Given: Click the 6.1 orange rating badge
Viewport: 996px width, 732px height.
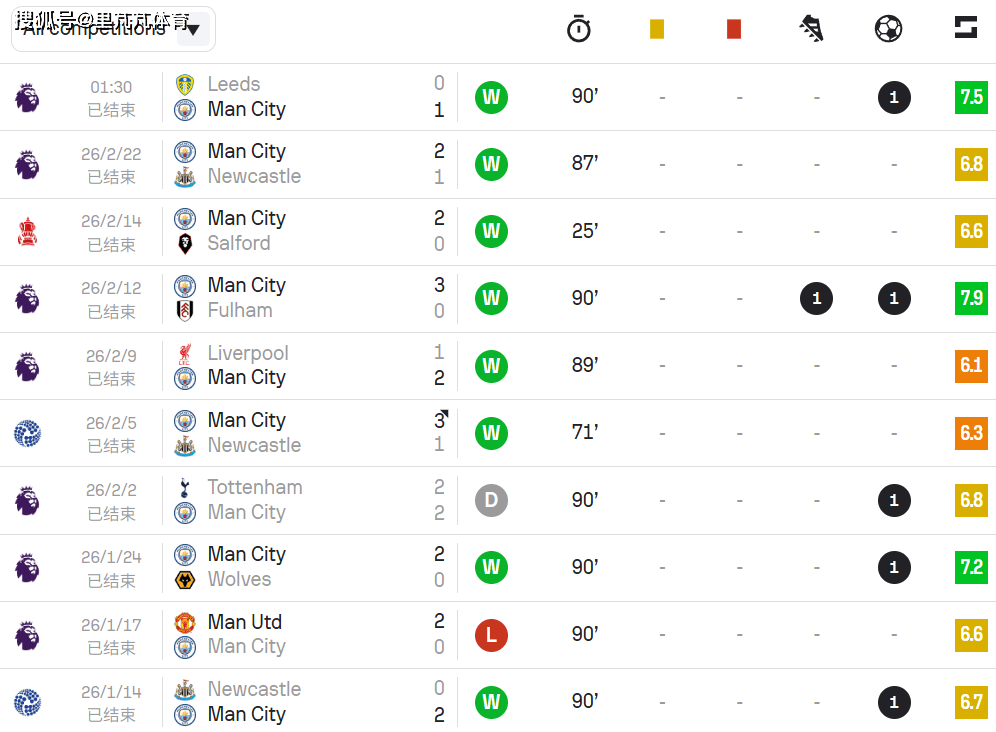Looking at the screenshot, I should 971,365.
